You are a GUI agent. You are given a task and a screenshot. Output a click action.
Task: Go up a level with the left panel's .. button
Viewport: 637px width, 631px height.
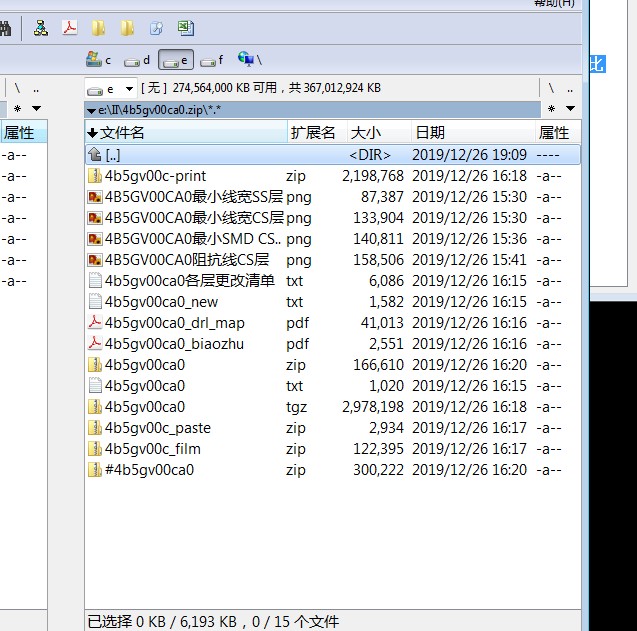click(x=36, y=89)
